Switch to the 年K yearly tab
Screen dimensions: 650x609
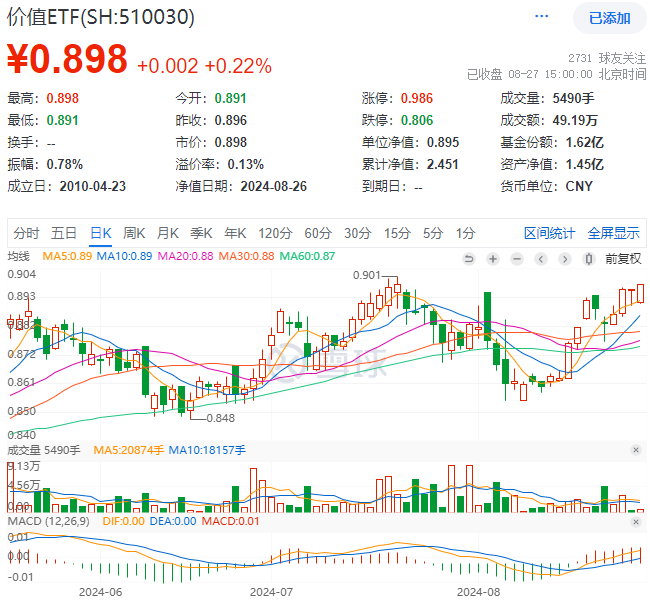pos(234,233)
